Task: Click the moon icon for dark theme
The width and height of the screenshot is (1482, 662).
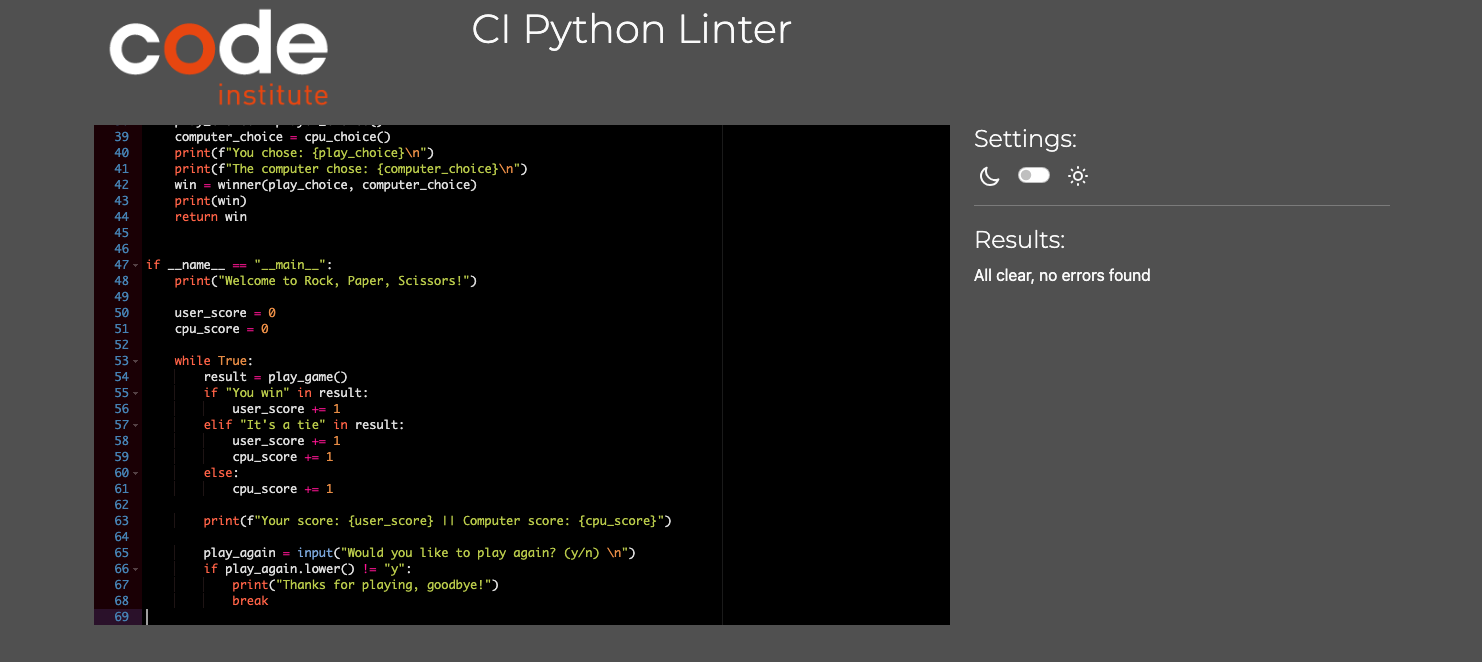Action: pyautogui.click(x=989, y=176)
